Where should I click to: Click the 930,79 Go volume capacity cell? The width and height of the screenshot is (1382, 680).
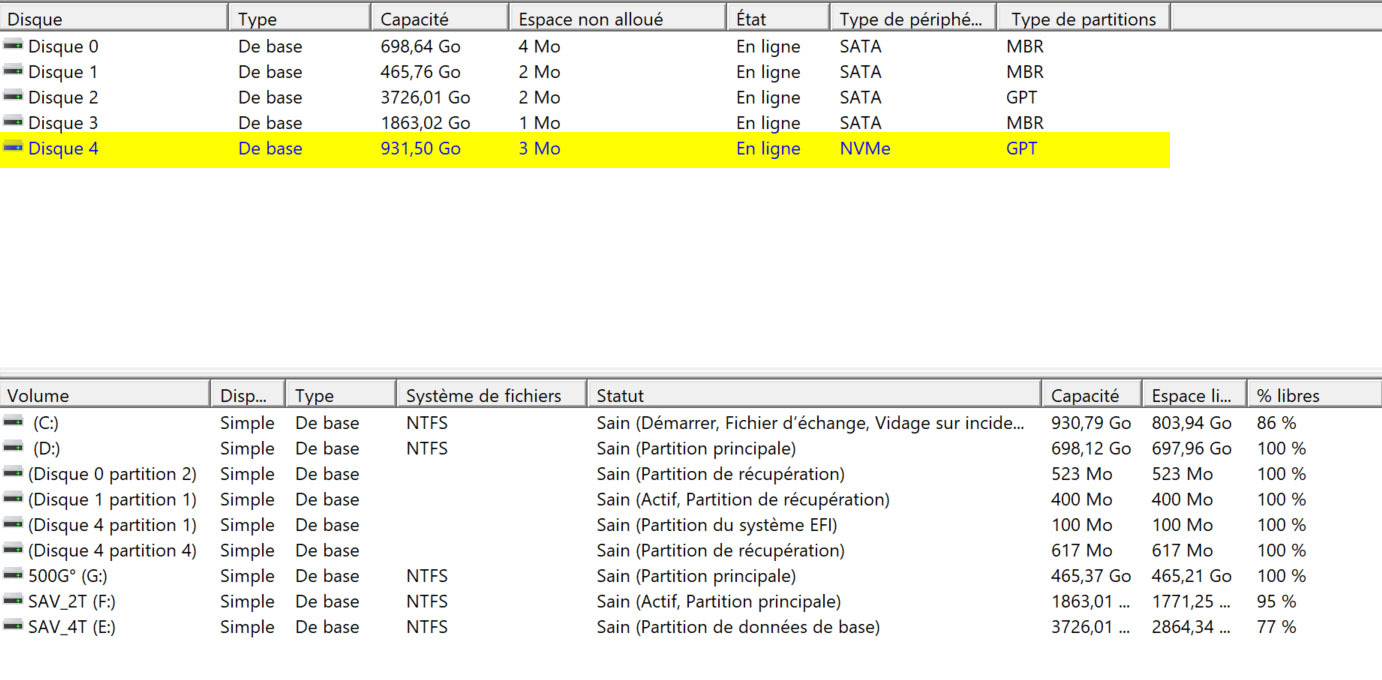click(1091, 423)
